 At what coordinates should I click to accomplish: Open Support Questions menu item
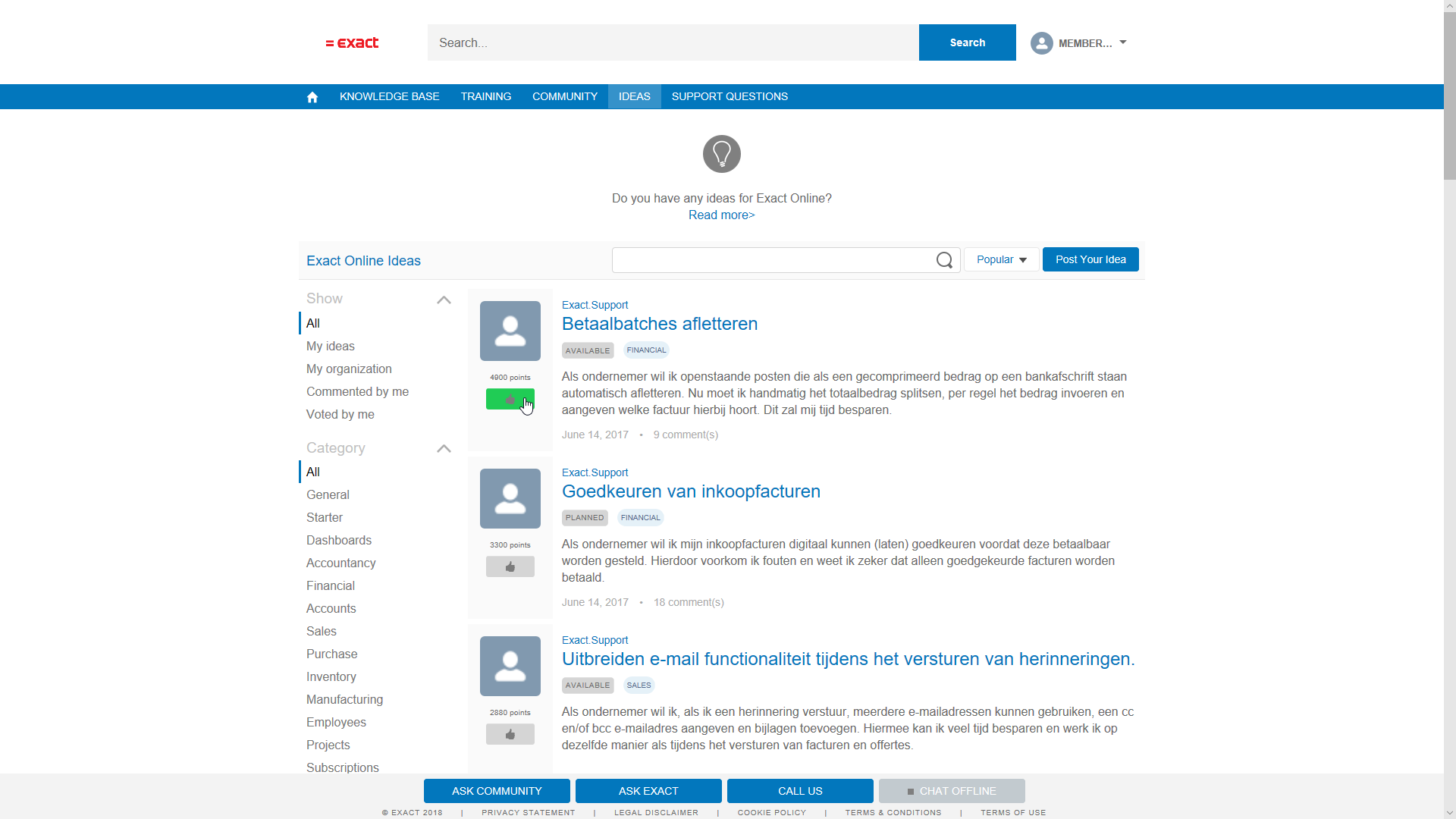coord(730,96)
